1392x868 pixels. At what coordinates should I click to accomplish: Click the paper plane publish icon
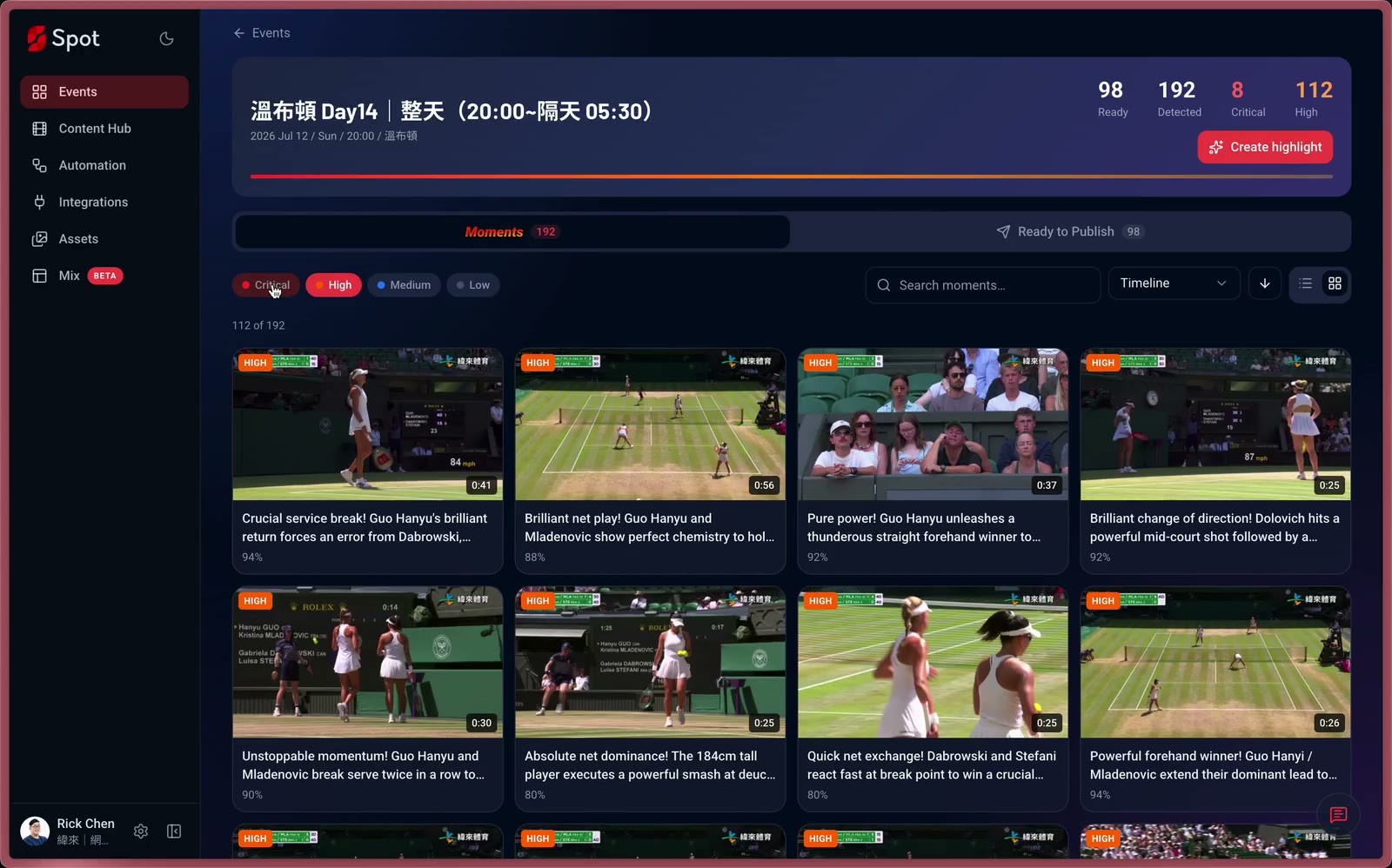[x=1003, y=231]
